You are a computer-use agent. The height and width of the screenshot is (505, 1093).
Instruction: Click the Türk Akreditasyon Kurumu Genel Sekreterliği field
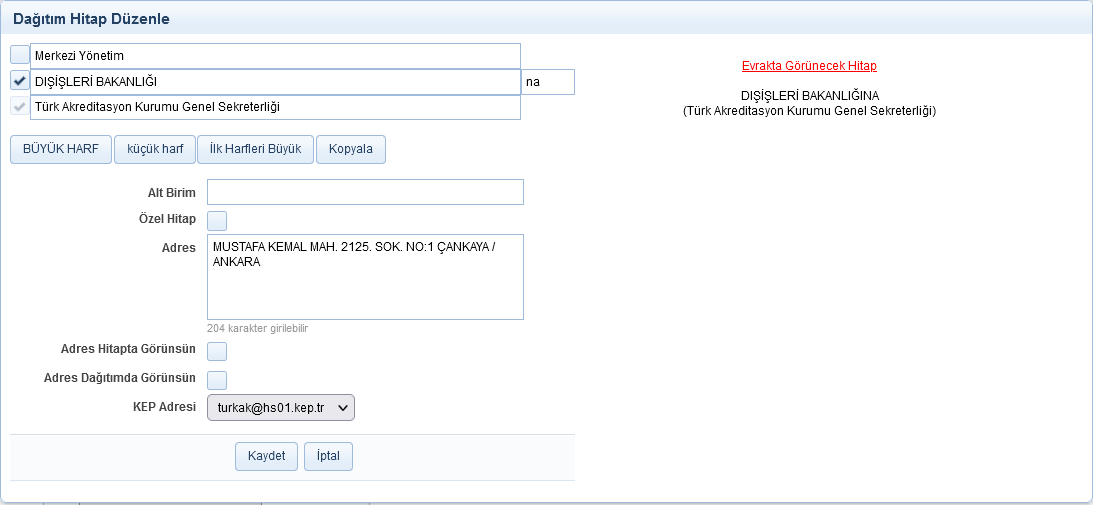click(x=275, y=107)
